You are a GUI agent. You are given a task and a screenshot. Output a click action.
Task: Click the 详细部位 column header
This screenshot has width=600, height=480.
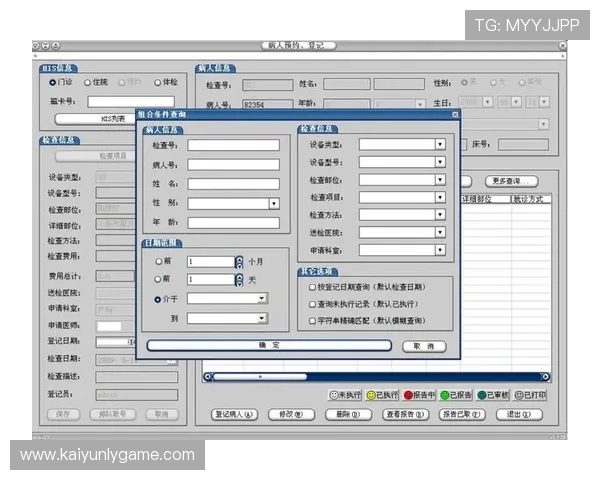pyautogui.click(x=486, y=199)
